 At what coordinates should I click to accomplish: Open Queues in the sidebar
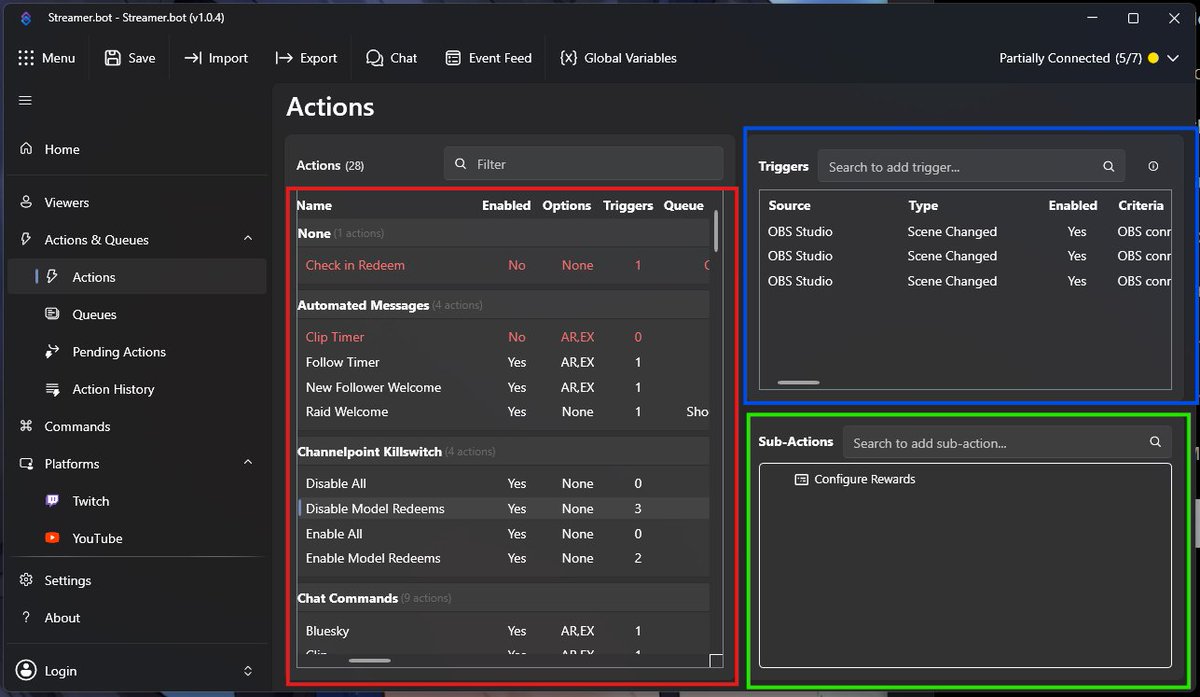[x=137, y=314]
